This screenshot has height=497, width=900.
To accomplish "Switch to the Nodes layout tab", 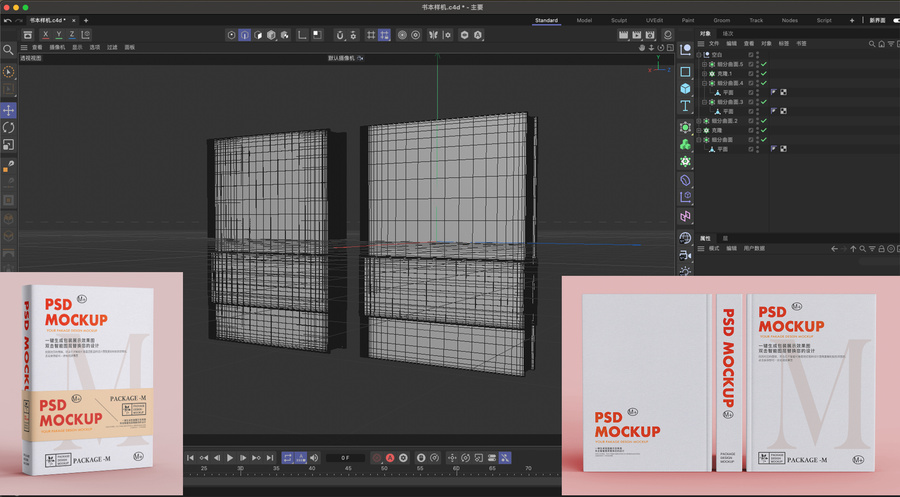I will point(789,21).
